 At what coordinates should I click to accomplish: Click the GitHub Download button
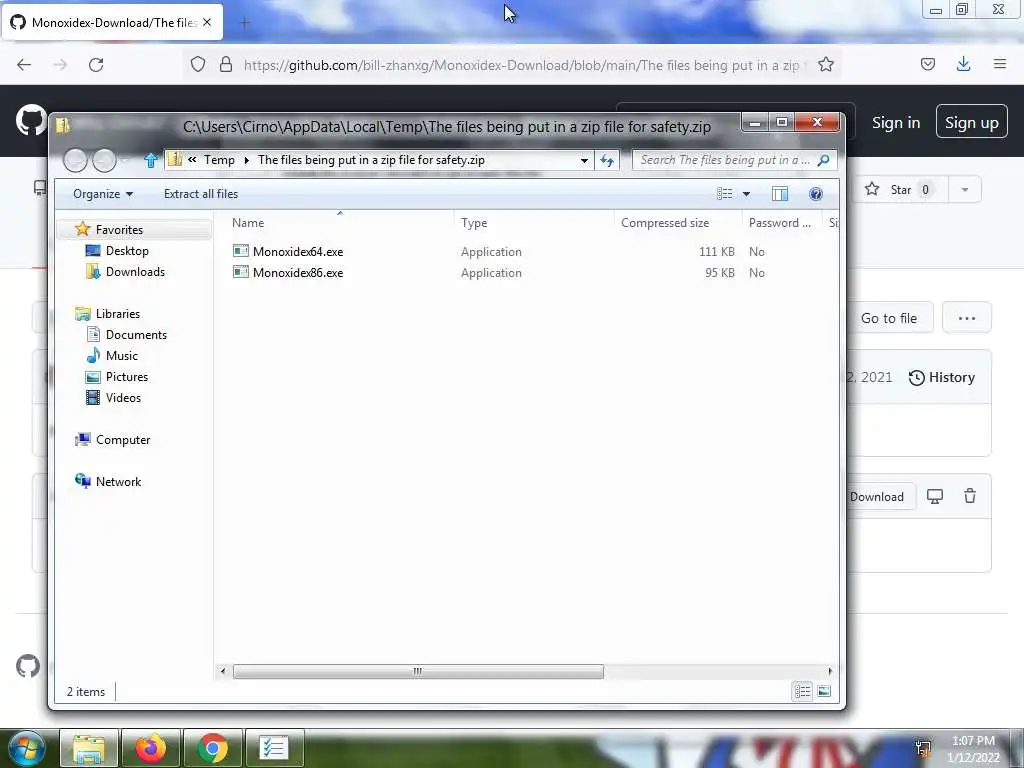click(877, 496)
